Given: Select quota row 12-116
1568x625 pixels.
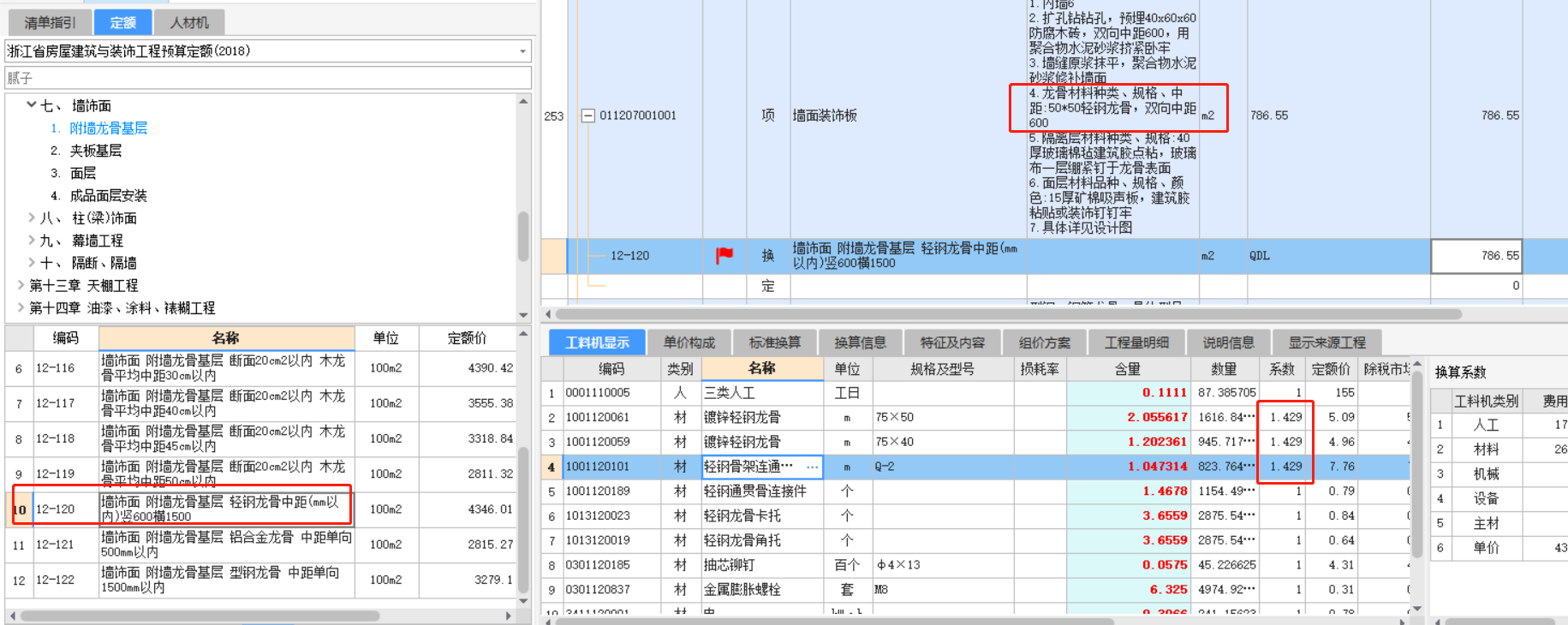Looking at the screenshot, I should click(x=260, y=368).
